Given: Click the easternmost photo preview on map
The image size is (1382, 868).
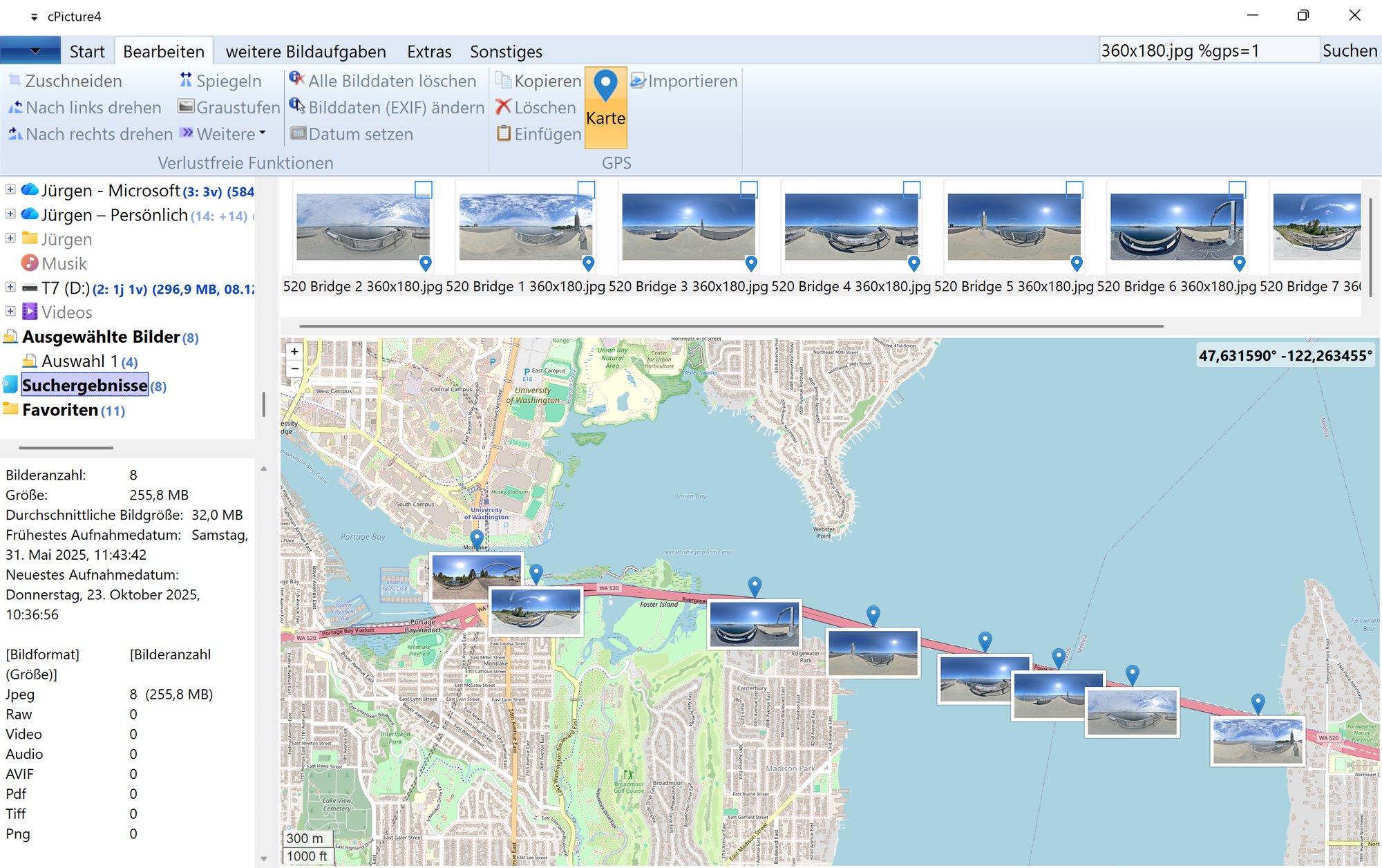Looking at the screenshot, I should coord(1258,742).
